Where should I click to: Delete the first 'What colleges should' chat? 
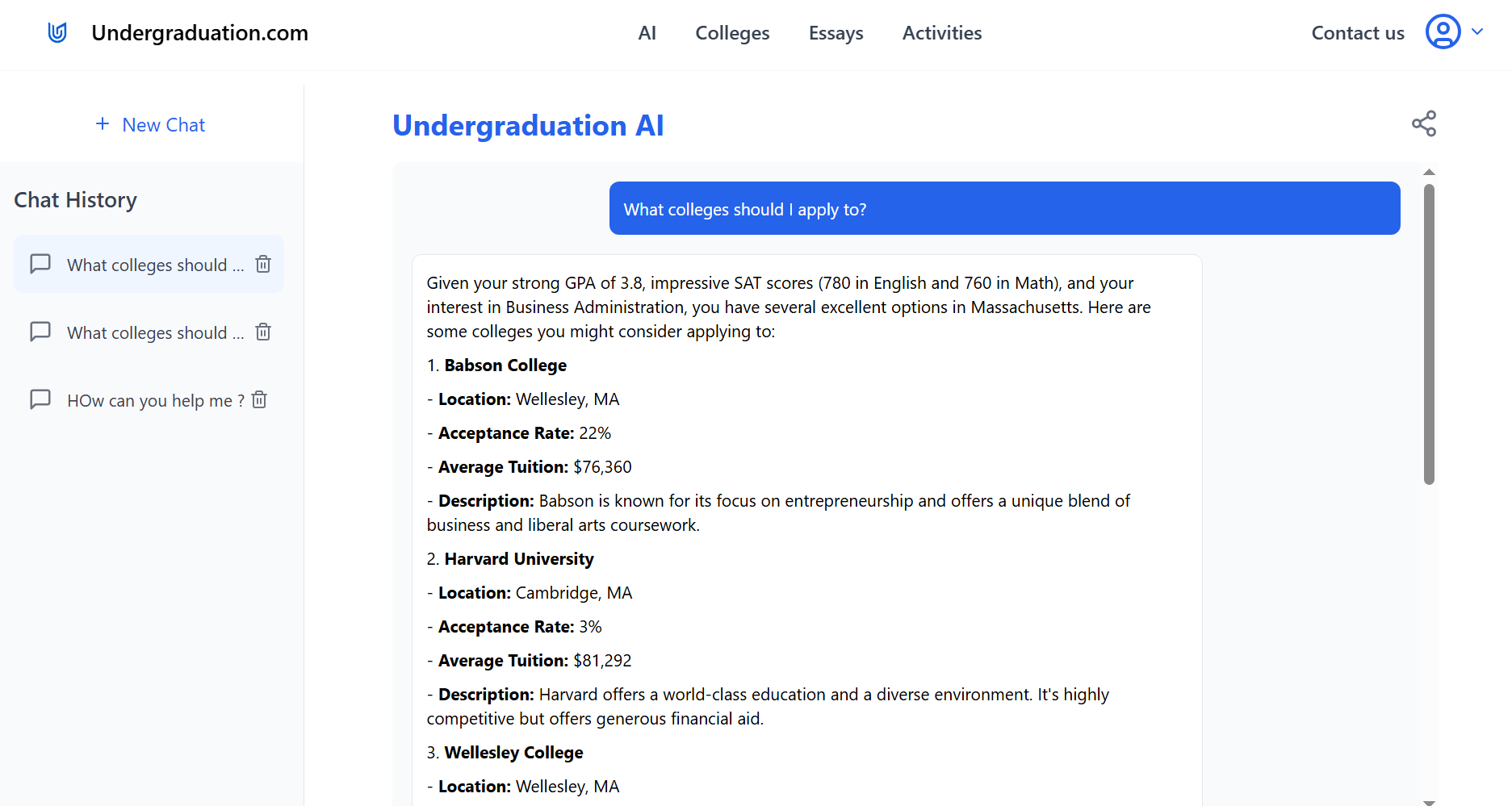263,264
